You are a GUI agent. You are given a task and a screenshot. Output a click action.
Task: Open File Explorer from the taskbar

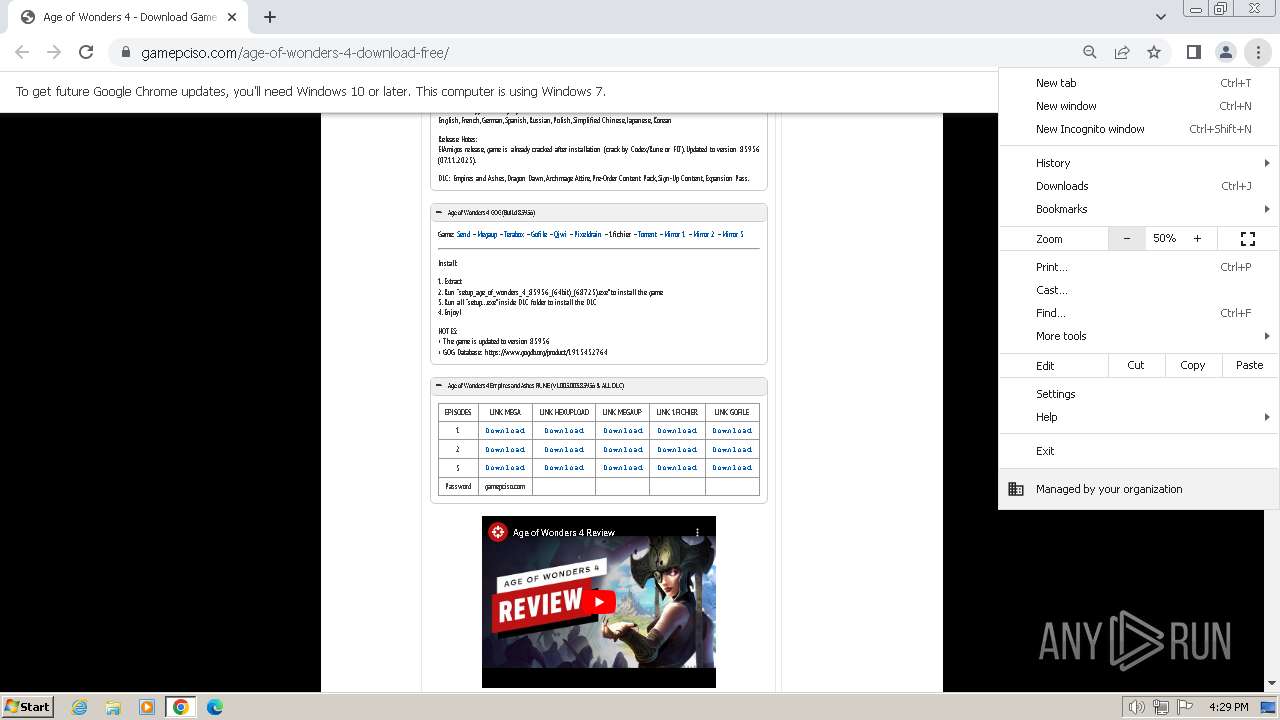tap(113, 707)
